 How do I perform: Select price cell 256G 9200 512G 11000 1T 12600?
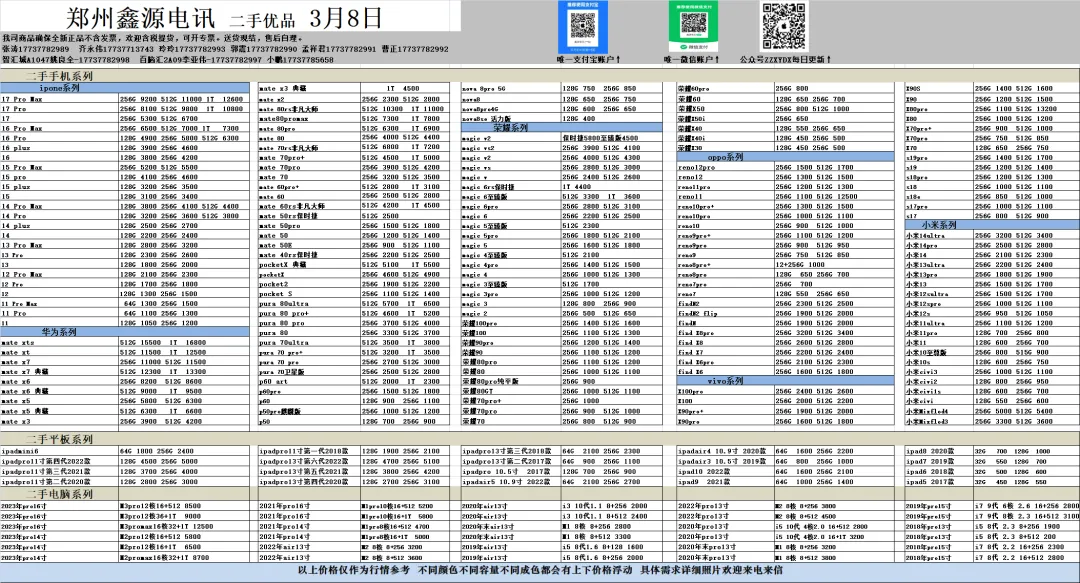coord(181,99)
